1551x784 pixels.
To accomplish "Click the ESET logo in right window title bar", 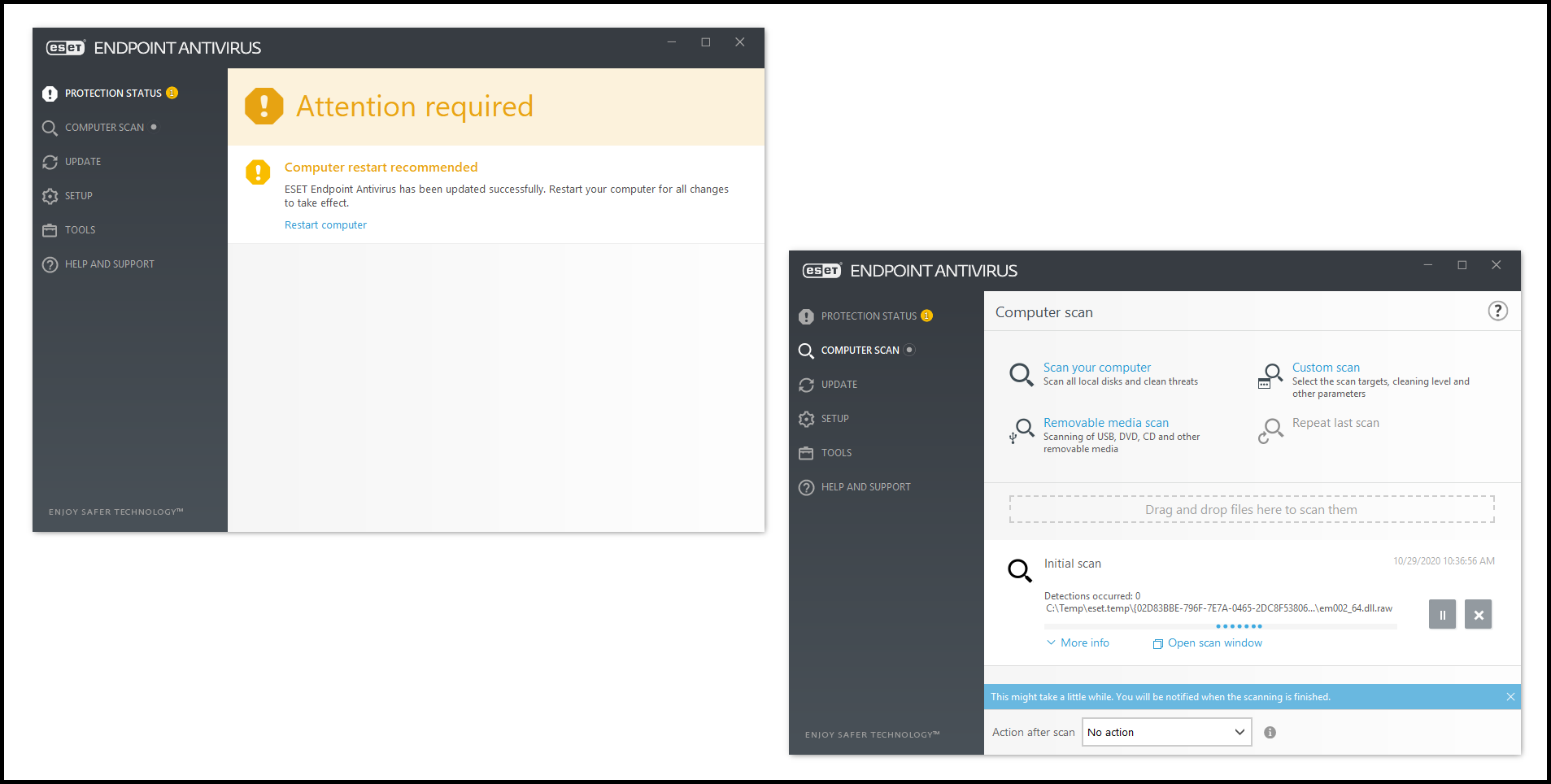I will (822, 271).
